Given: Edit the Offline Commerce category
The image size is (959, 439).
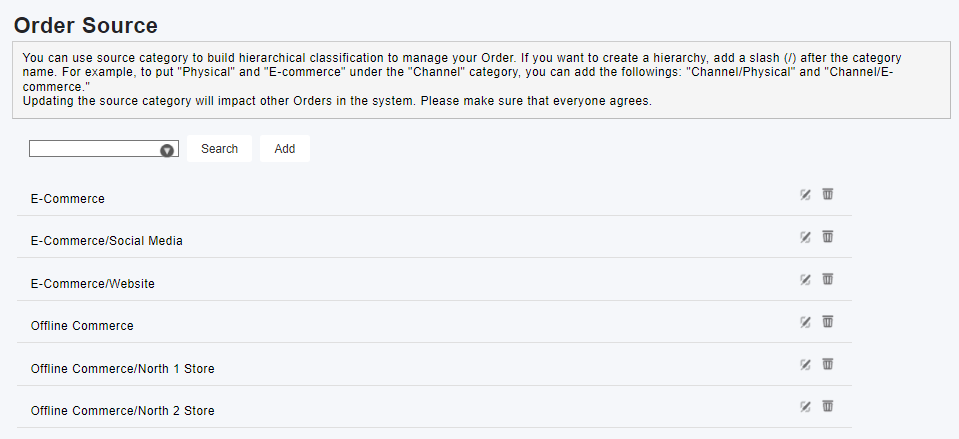Looking at the screenshot, I should point(805,322).
